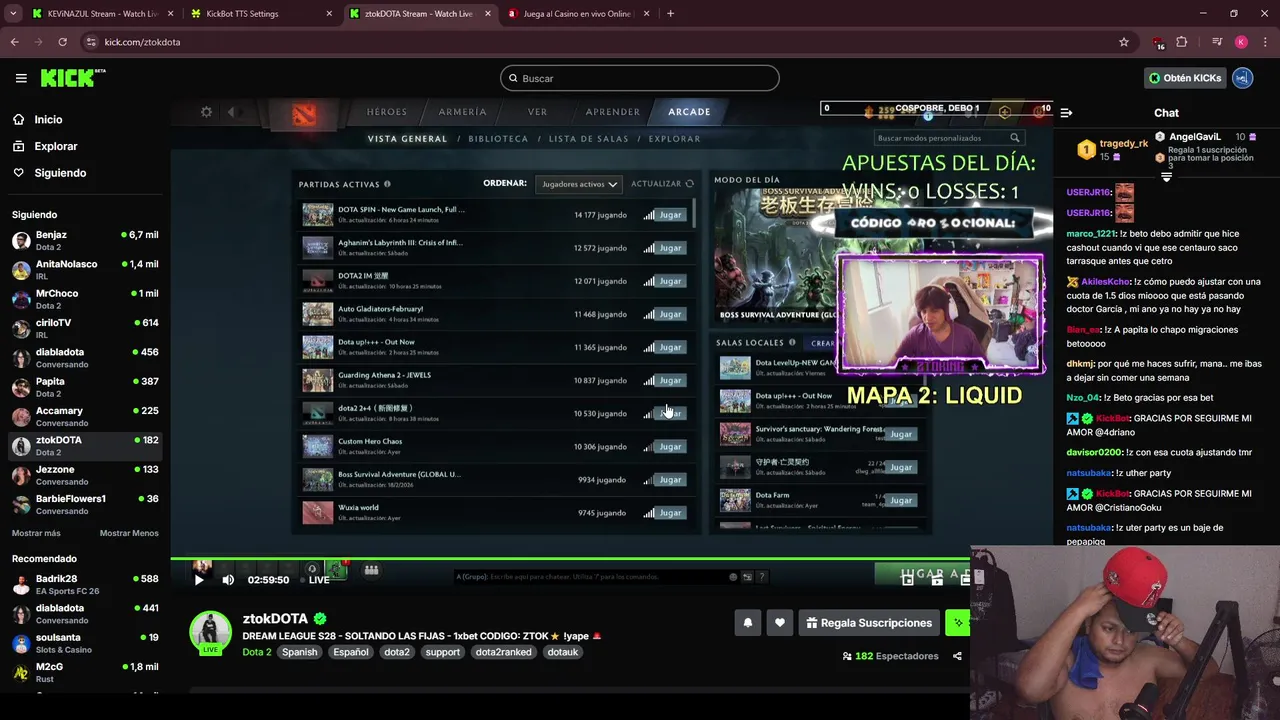Click the dota2ranked tag
The image size is (1280, 720).
[505, 652]
